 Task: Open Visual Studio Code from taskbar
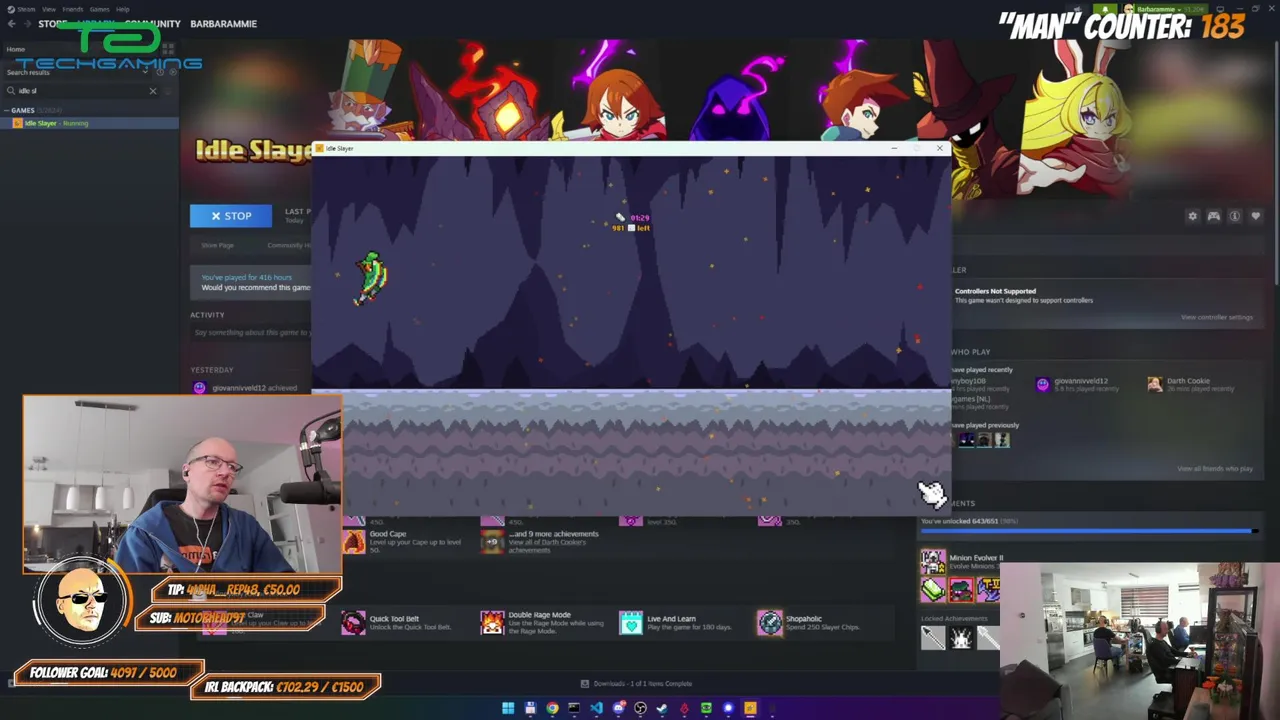[596, 709]
